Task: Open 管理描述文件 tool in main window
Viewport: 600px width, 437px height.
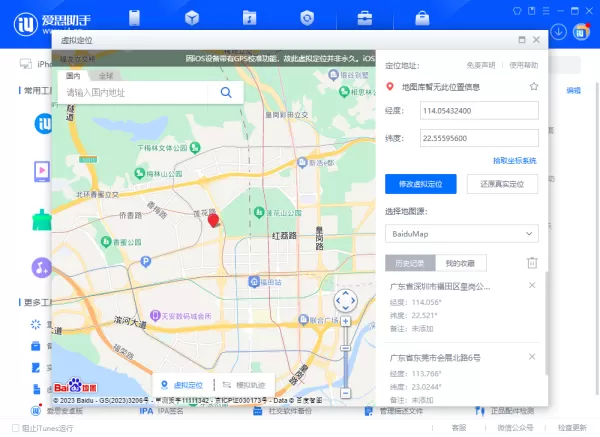Action: click(x=394, y=411)
